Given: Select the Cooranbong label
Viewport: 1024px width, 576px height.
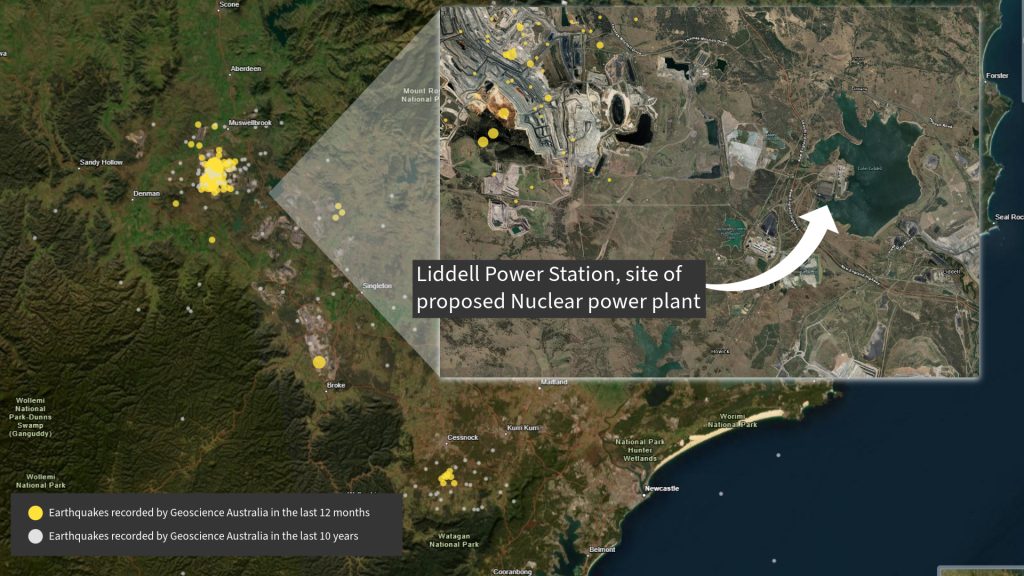Looking at the screenshot, I should pyautogui.click(x=512, y=572).
